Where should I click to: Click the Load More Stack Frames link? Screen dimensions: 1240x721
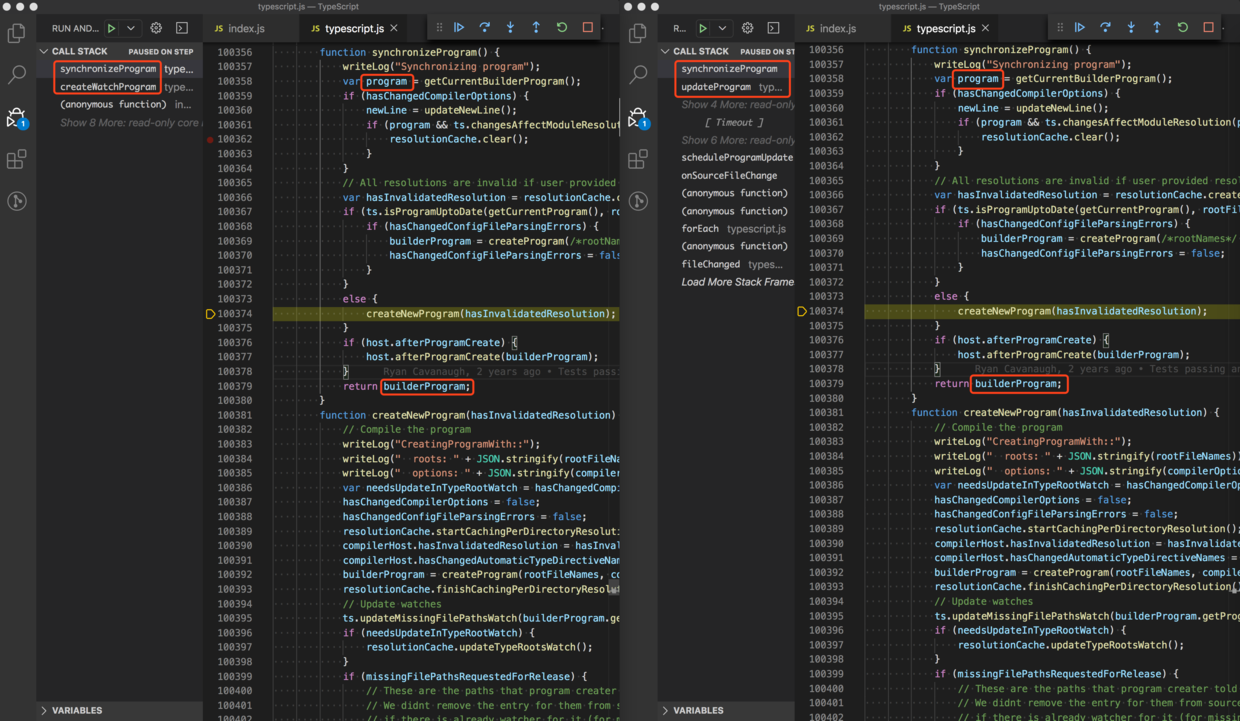(737, 282)
